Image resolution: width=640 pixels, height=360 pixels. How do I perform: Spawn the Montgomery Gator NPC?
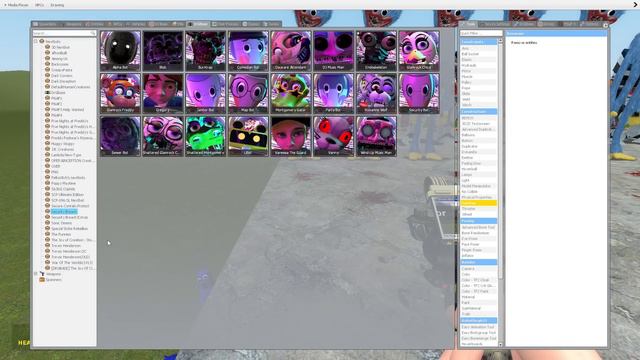[x=291, y=93]
